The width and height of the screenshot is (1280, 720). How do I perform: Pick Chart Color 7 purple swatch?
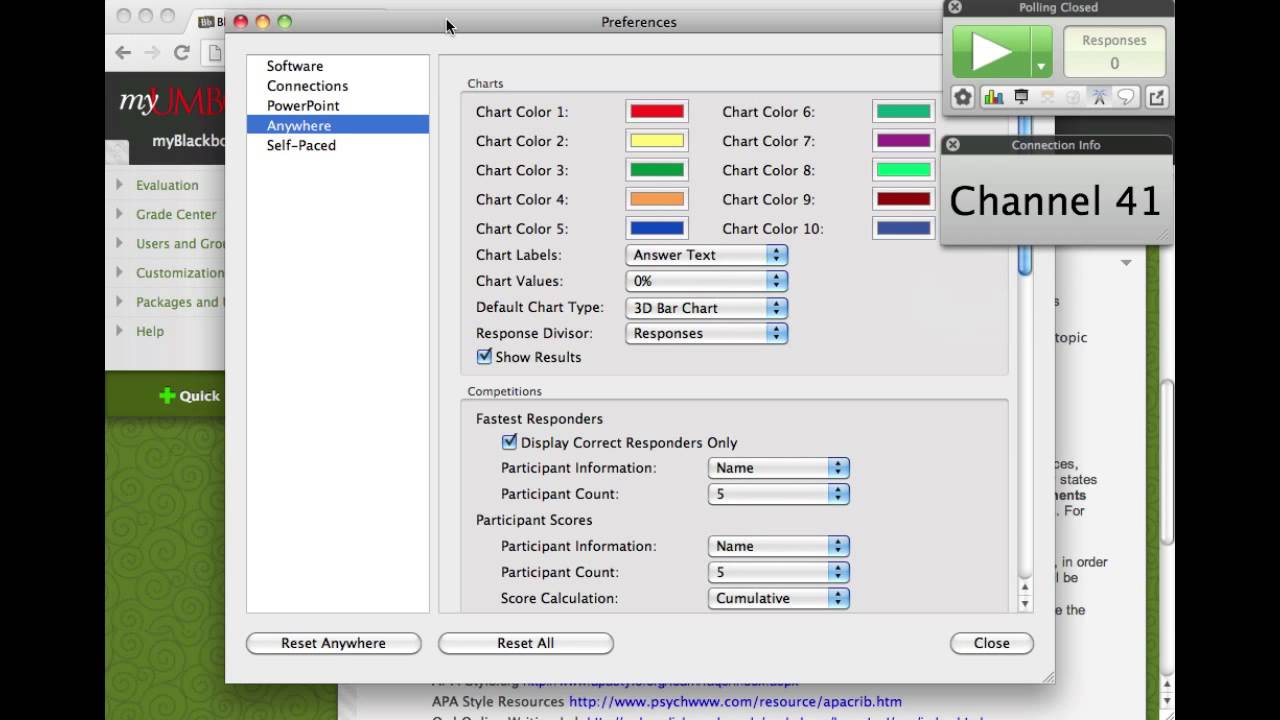coord(903,141)
